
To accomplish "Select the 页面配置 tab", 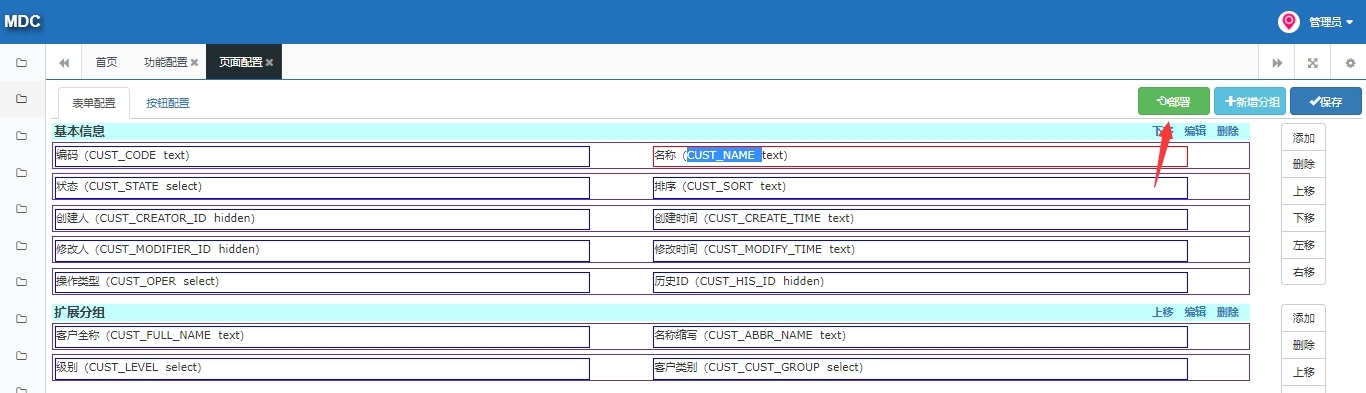I will click(240, 62).
